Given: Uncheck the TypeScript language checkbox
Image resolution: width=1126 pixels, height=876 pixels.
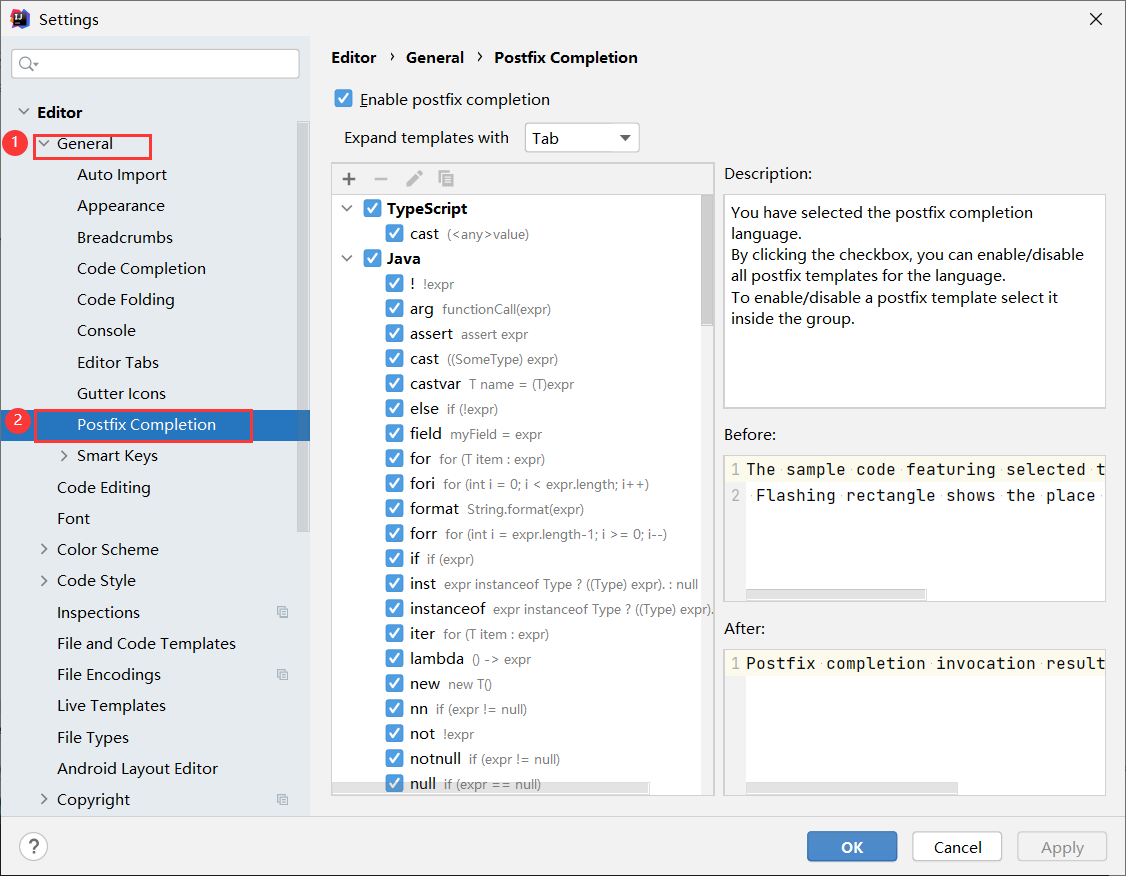Looking at the screenshot, I should [373, 209].
